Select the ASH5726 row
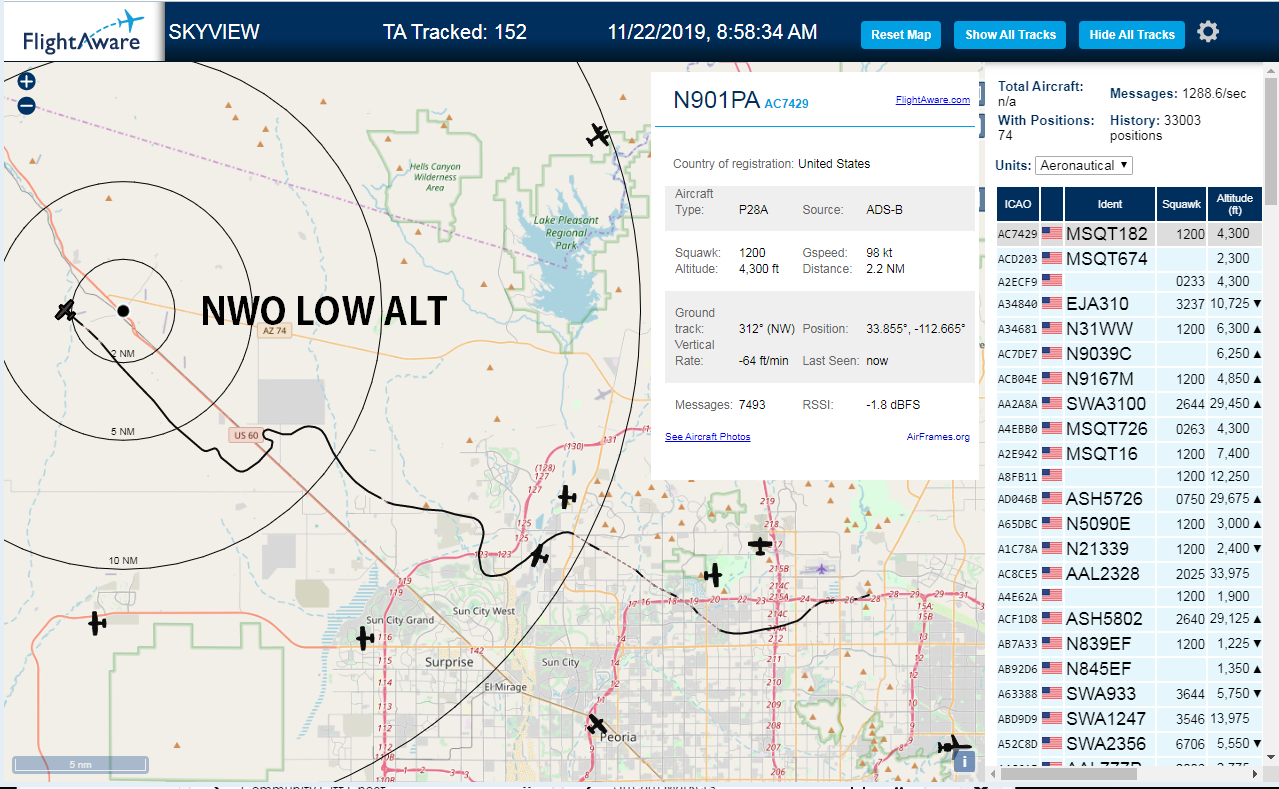Image resolution: width=1279 pixels, height=789 pixels. 1129,498
